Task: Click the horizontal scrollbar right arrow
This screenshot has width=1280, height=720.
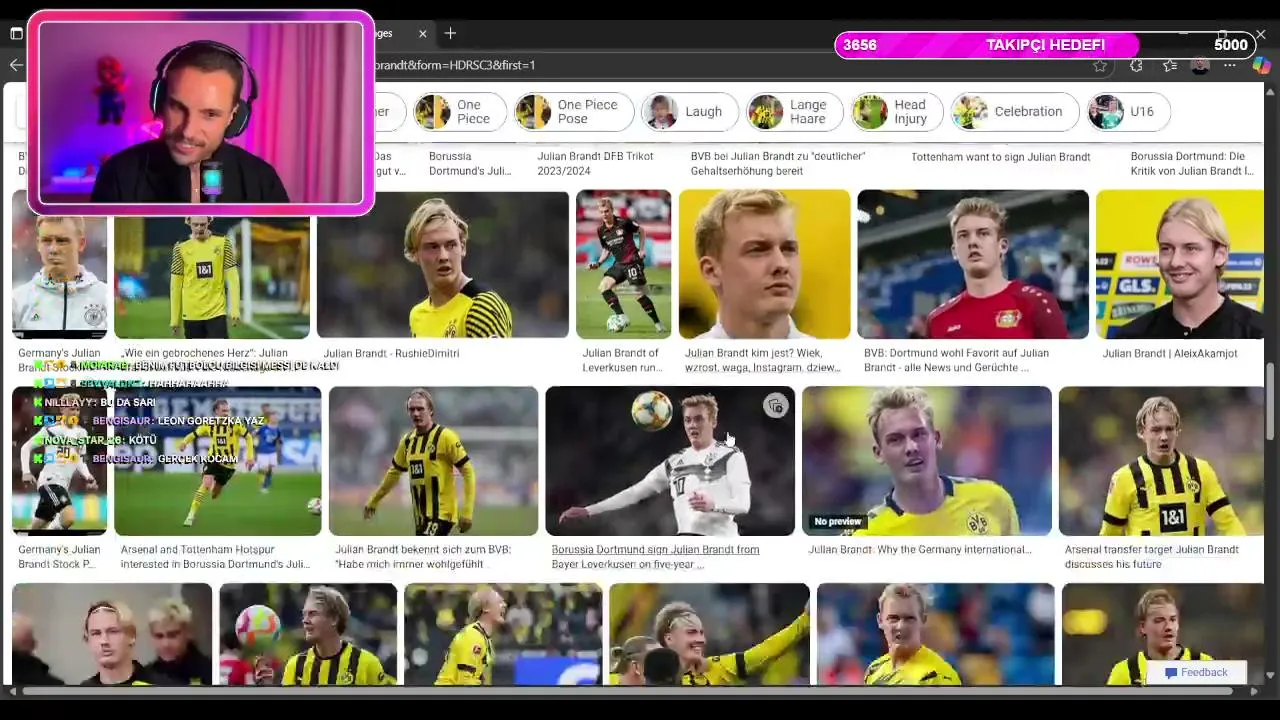Action: (x=1255, y=691)
